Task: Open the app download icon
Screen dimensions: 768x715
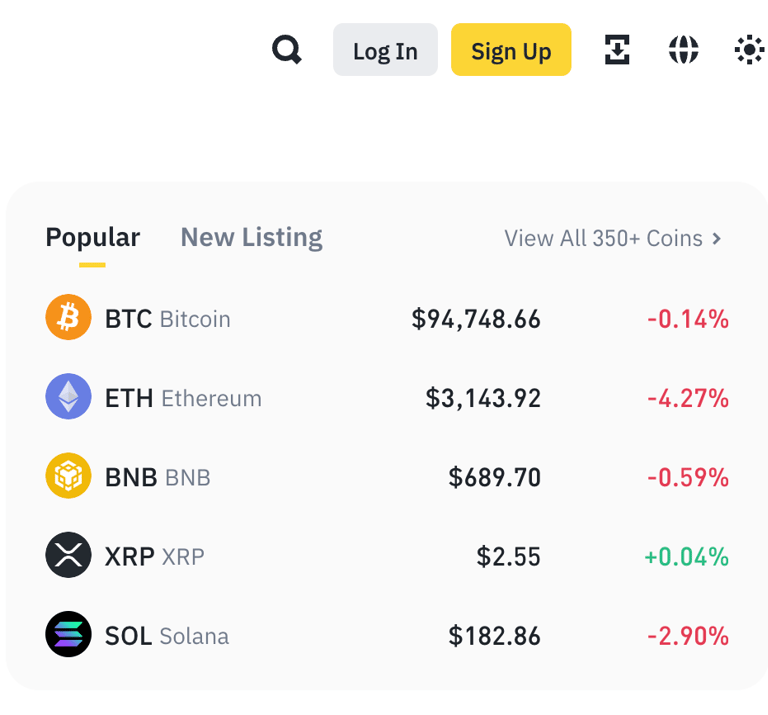Action: click(x=617, y=49)
